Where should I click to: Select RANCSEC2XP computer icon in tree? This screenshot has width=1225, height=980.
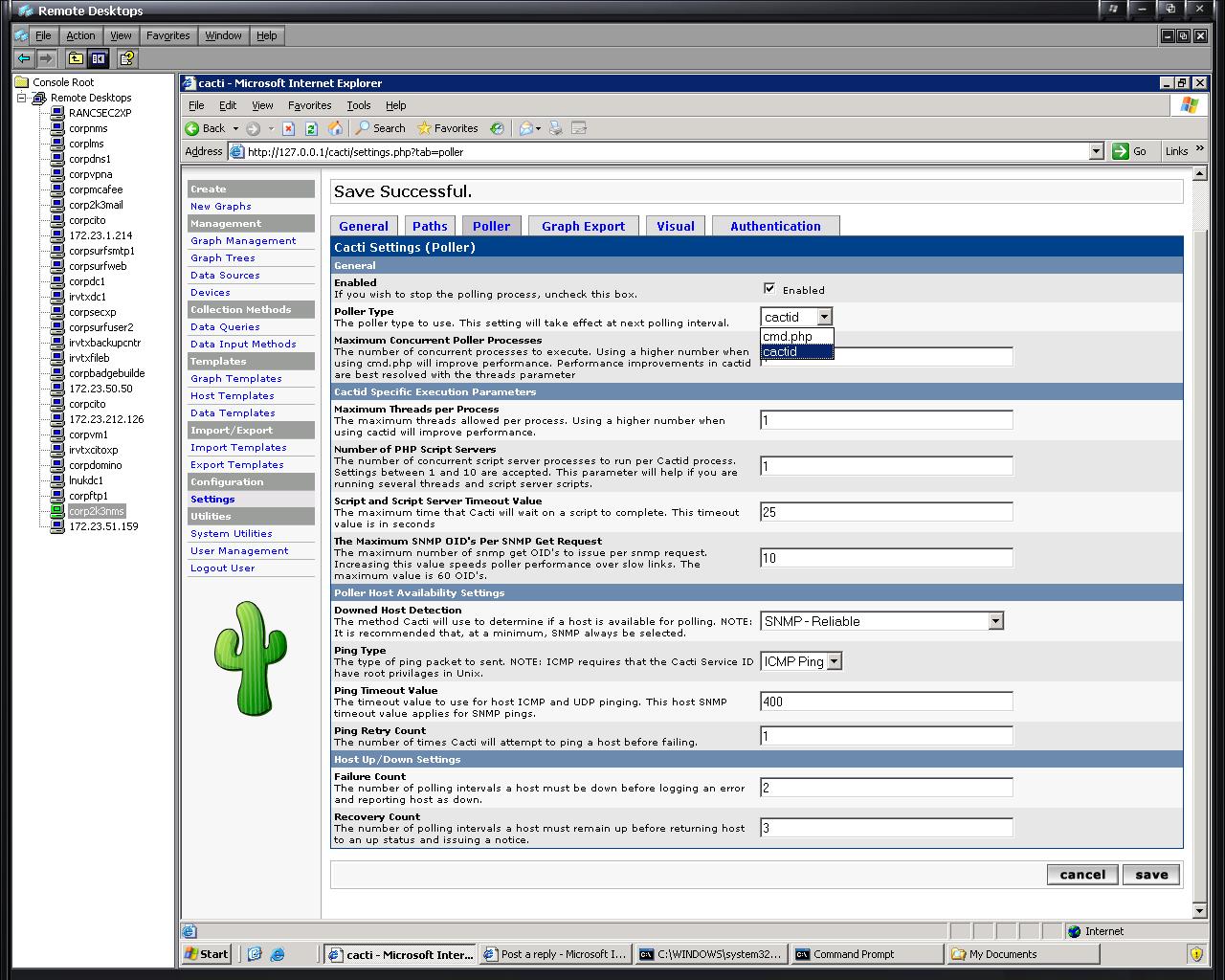click(57, 113)
